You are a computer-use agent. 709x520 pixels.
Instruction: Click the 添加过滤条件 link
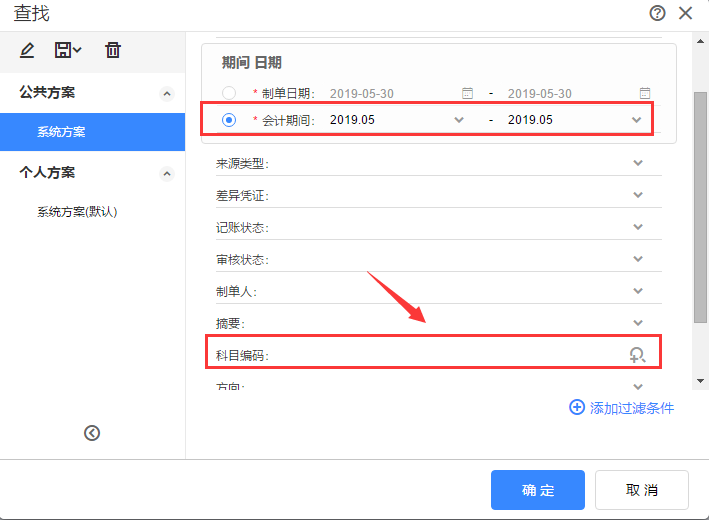click(x=632, y=408)
